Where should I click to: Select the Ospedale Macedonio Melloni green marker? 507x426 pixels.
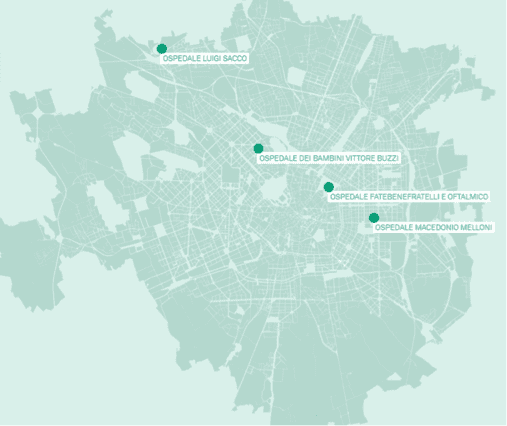[374, 218]
